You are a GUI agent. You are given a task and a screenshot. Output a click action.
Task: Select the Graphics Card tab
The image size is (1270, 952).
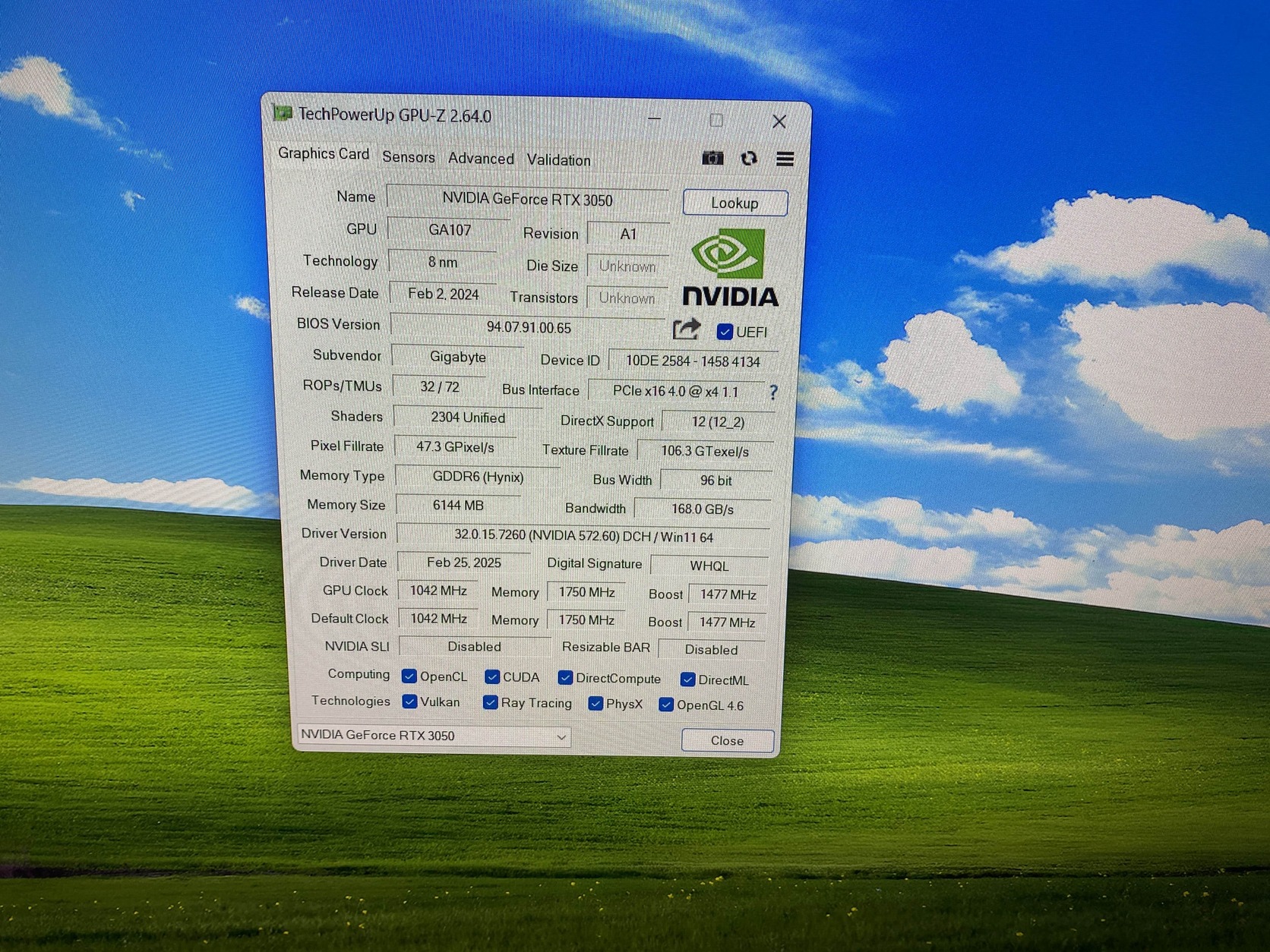tap(324, 153)
